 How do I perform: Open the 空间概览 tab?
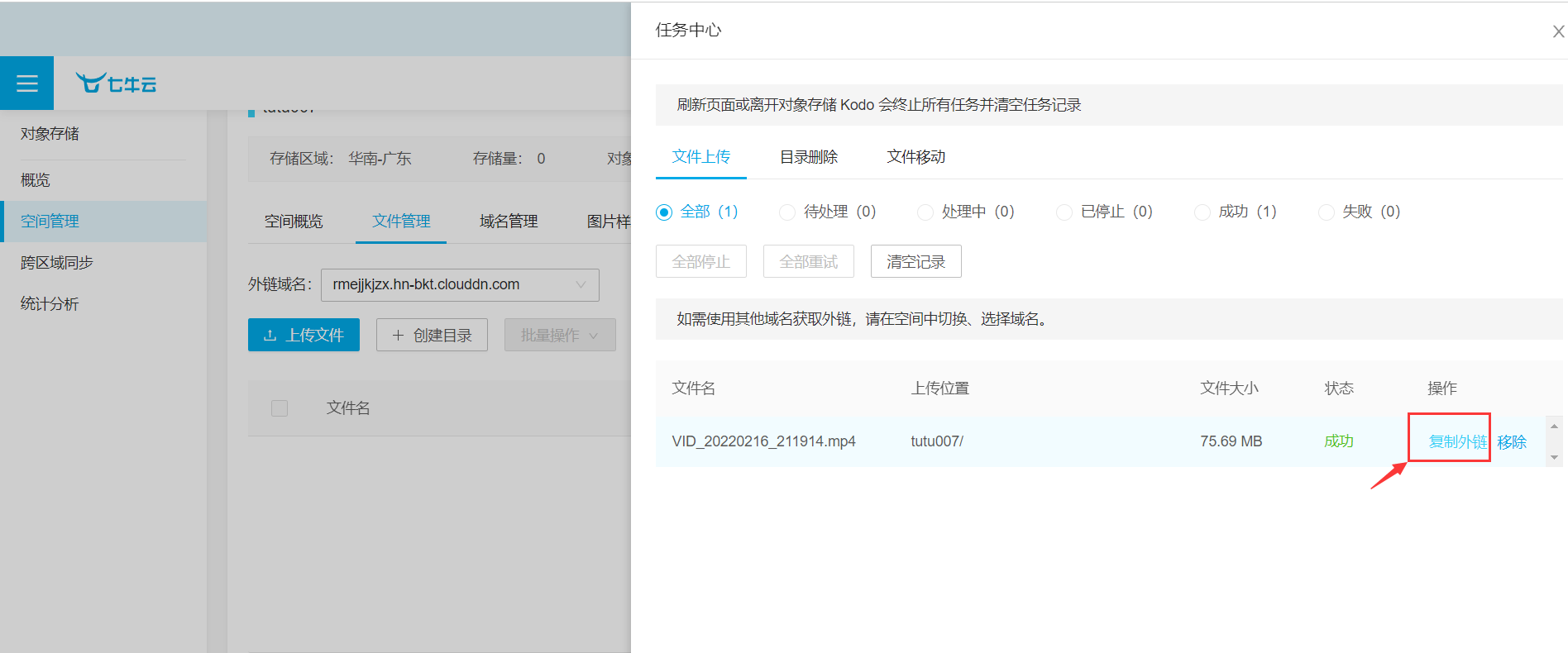coord(294,222)
